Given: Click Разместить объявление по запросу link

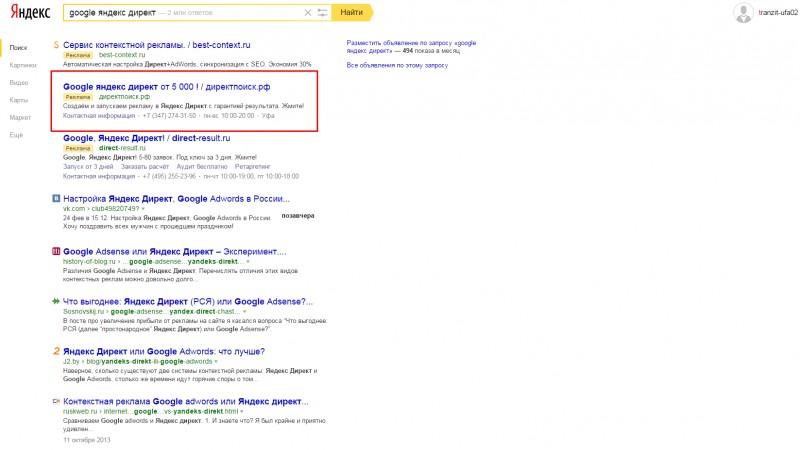Looking at the screenshot, I should coord(411,47).
